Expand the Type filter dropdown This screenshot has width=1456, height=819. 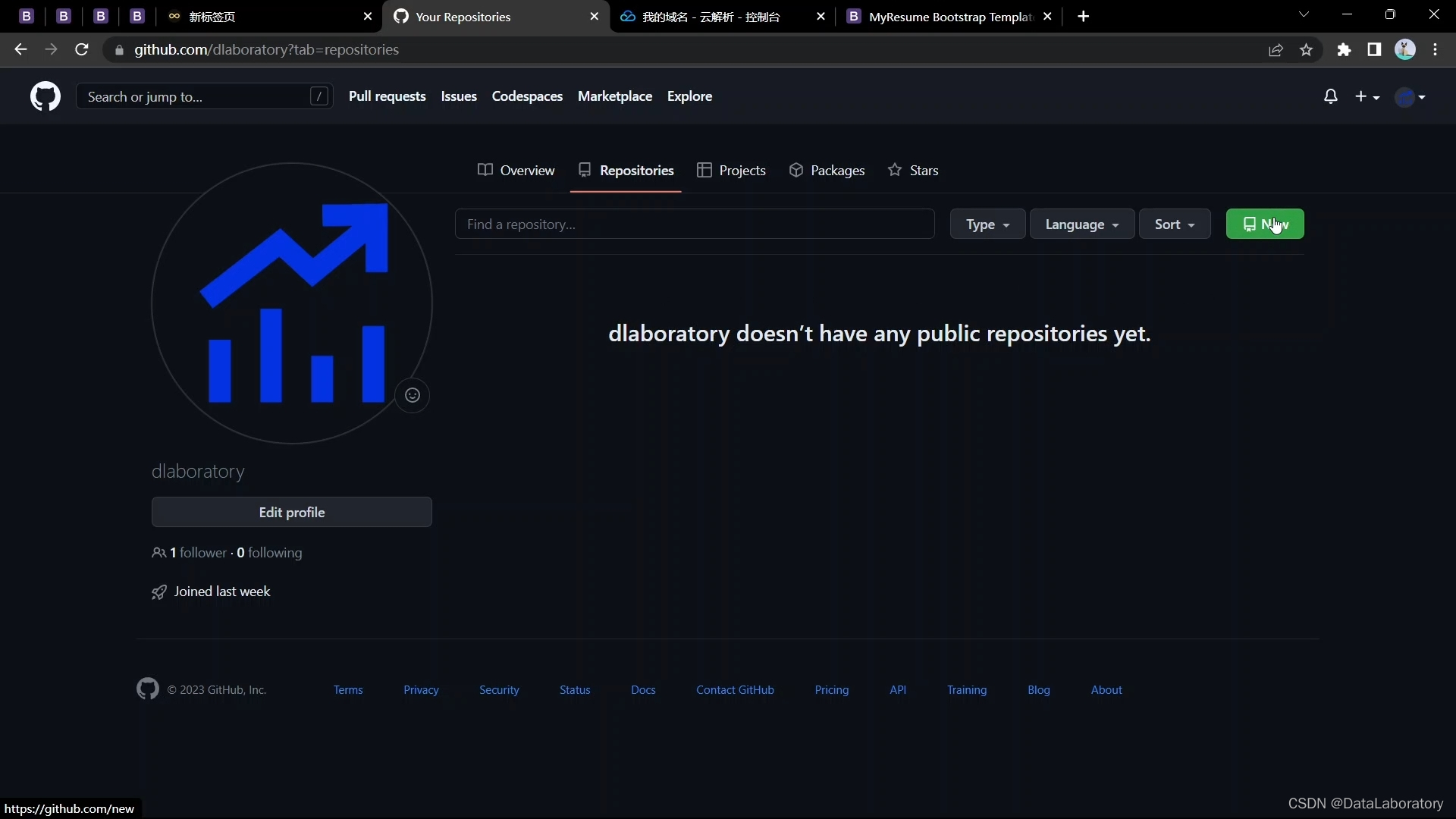pos(987,224)
